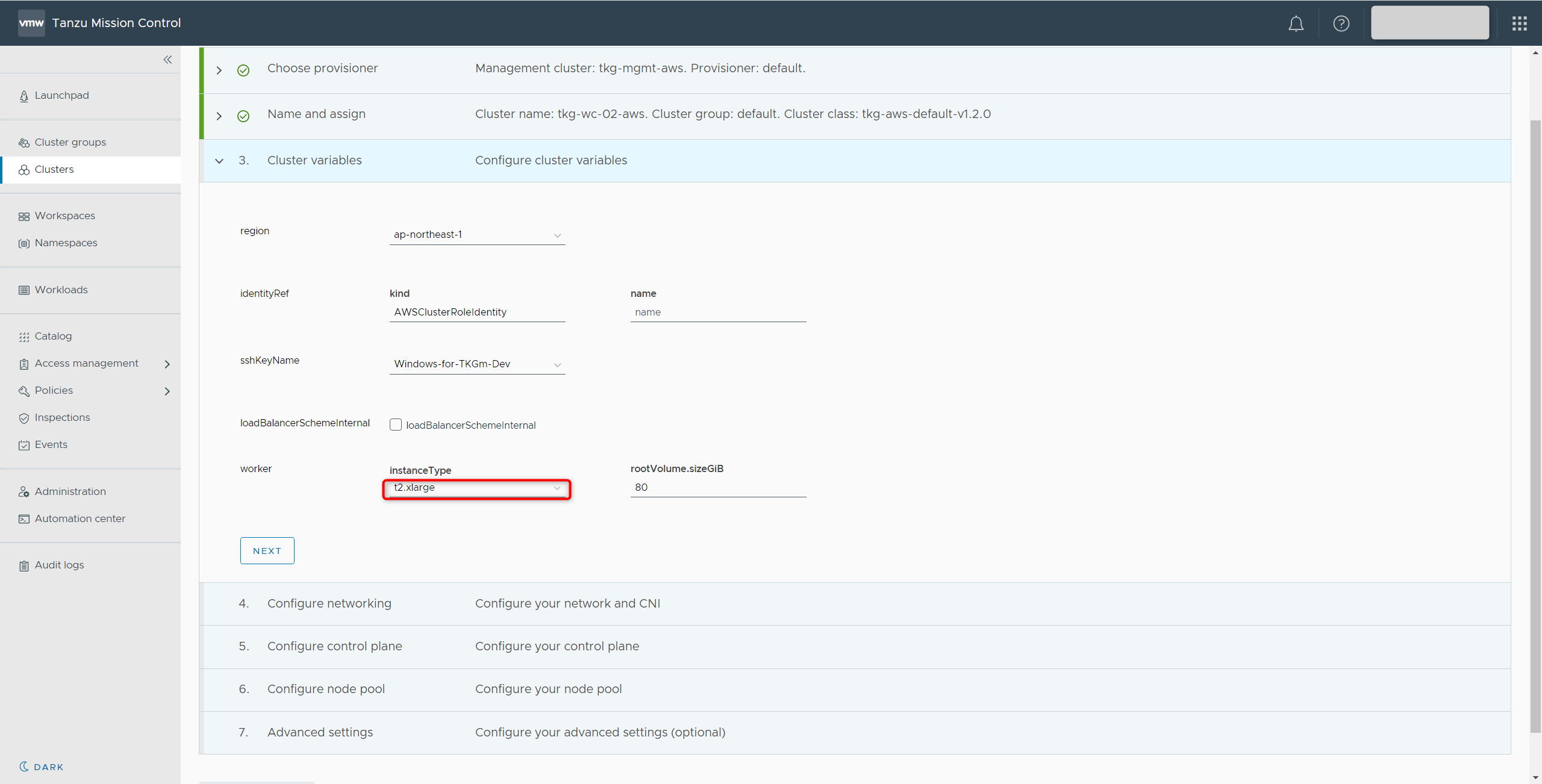1542x784 pixels.
Task: Expand the Choose provisioner step
Action: coord(219,70)
